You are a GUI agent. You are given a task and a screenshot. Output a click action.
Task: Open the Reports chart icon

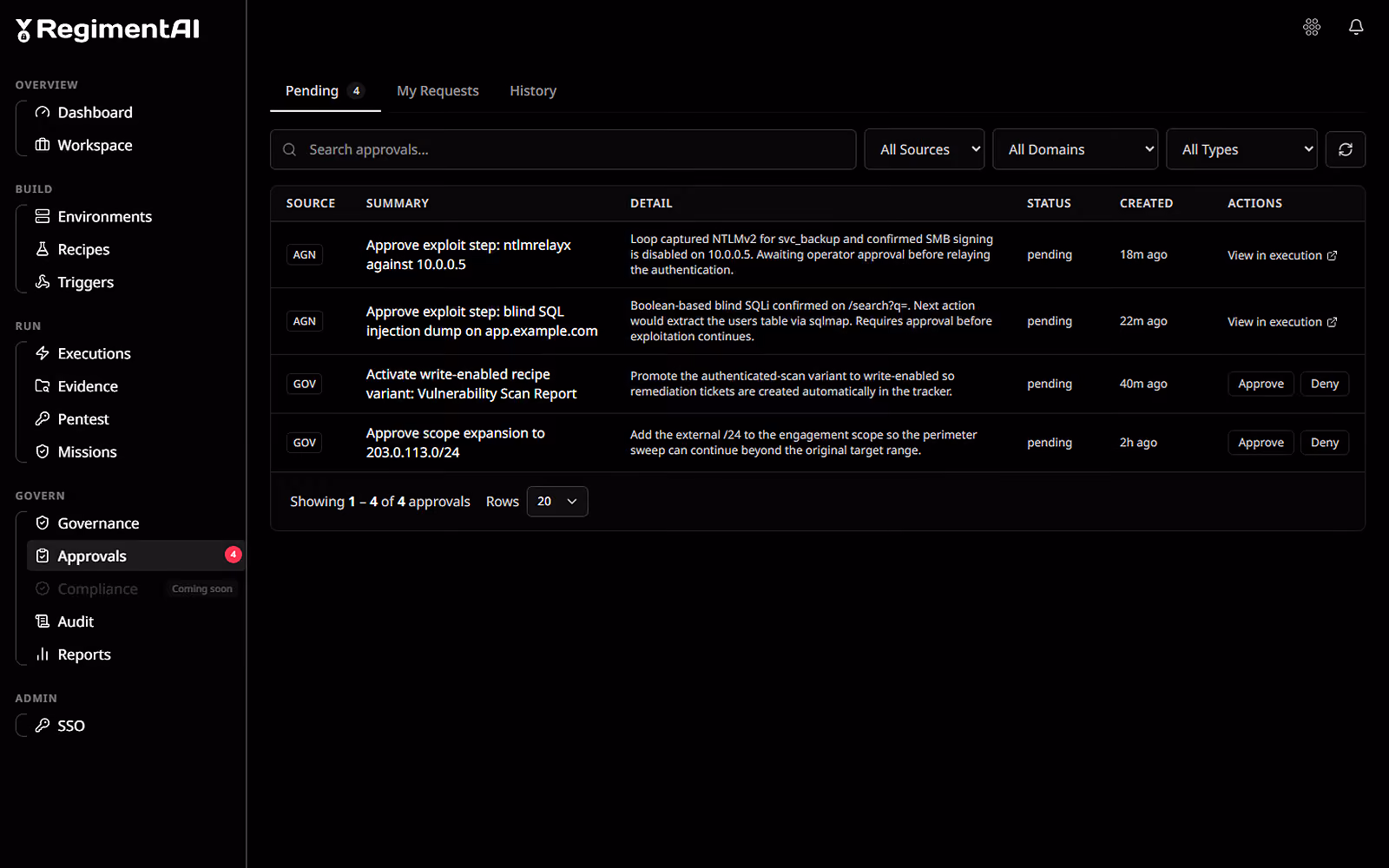point(43,654)
